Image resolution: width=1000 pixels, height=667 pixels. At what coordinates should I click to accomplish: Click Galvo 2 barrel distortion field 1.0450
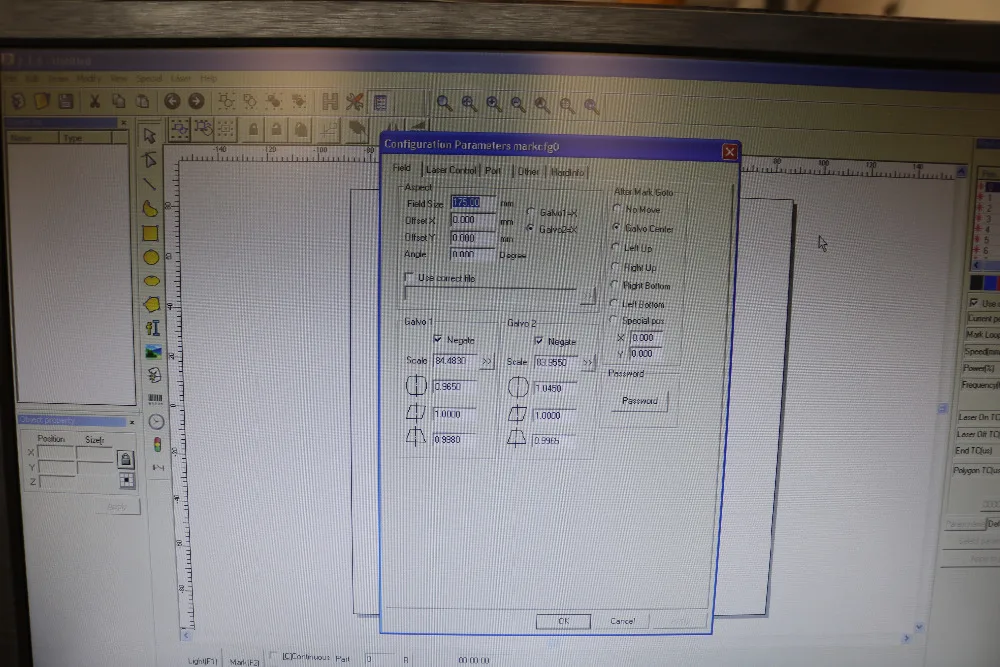(x=555, y=388)
